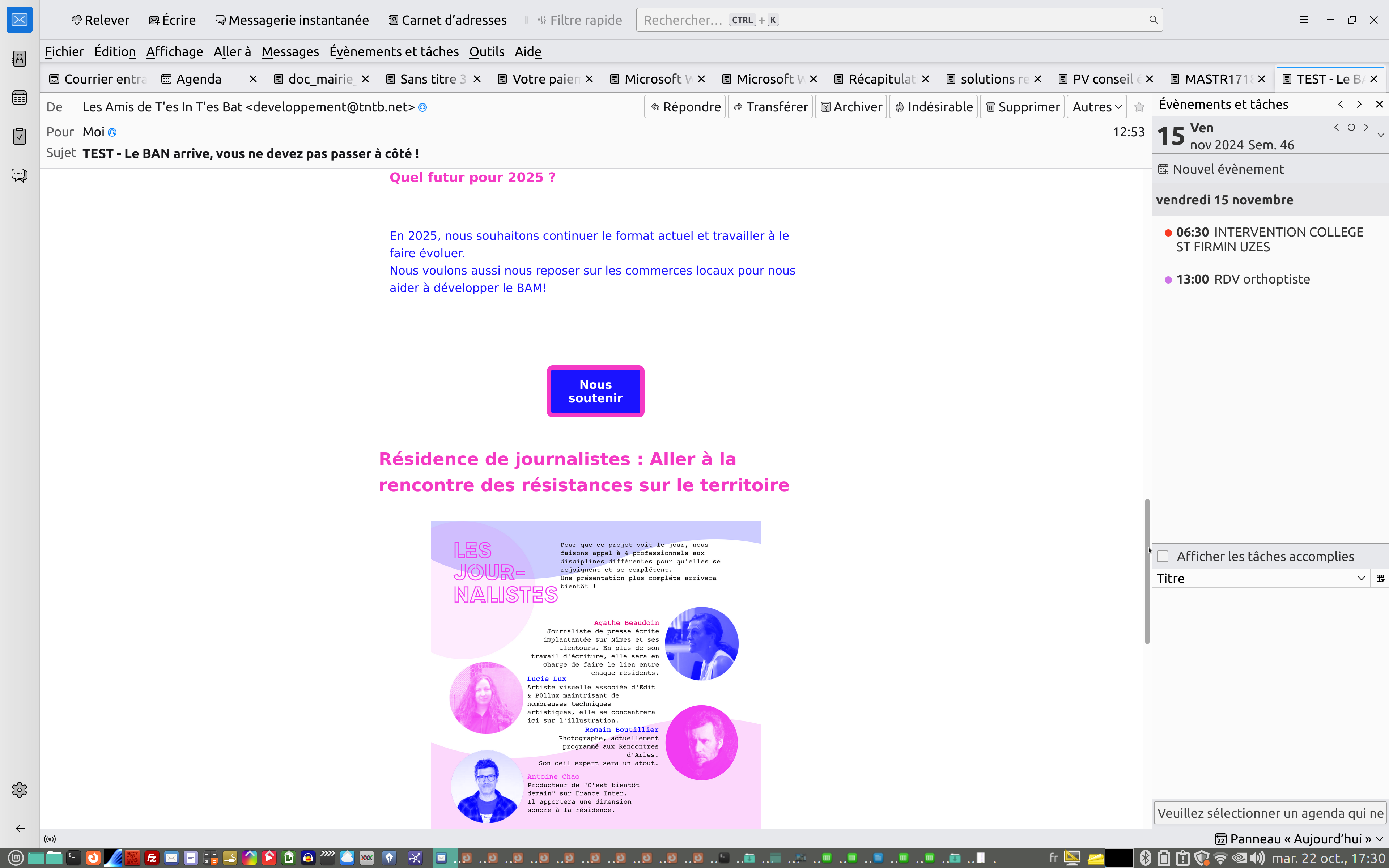This screenshot has height=868, width=1389.
Task: Click the message vertical scrollbar thumb
Action: pos(1147,571)
